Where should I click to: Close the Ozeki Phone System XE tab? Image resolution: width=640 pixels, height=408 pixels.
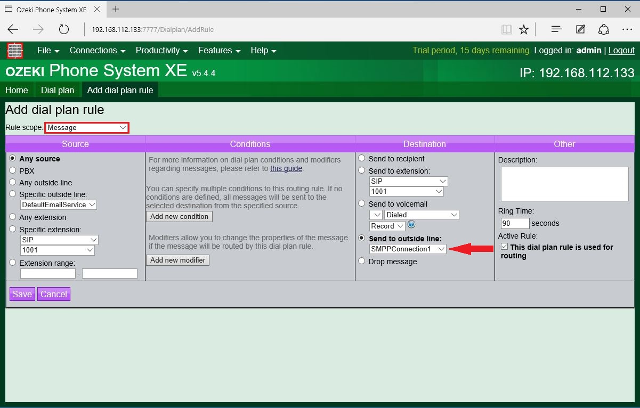[97, 9]
